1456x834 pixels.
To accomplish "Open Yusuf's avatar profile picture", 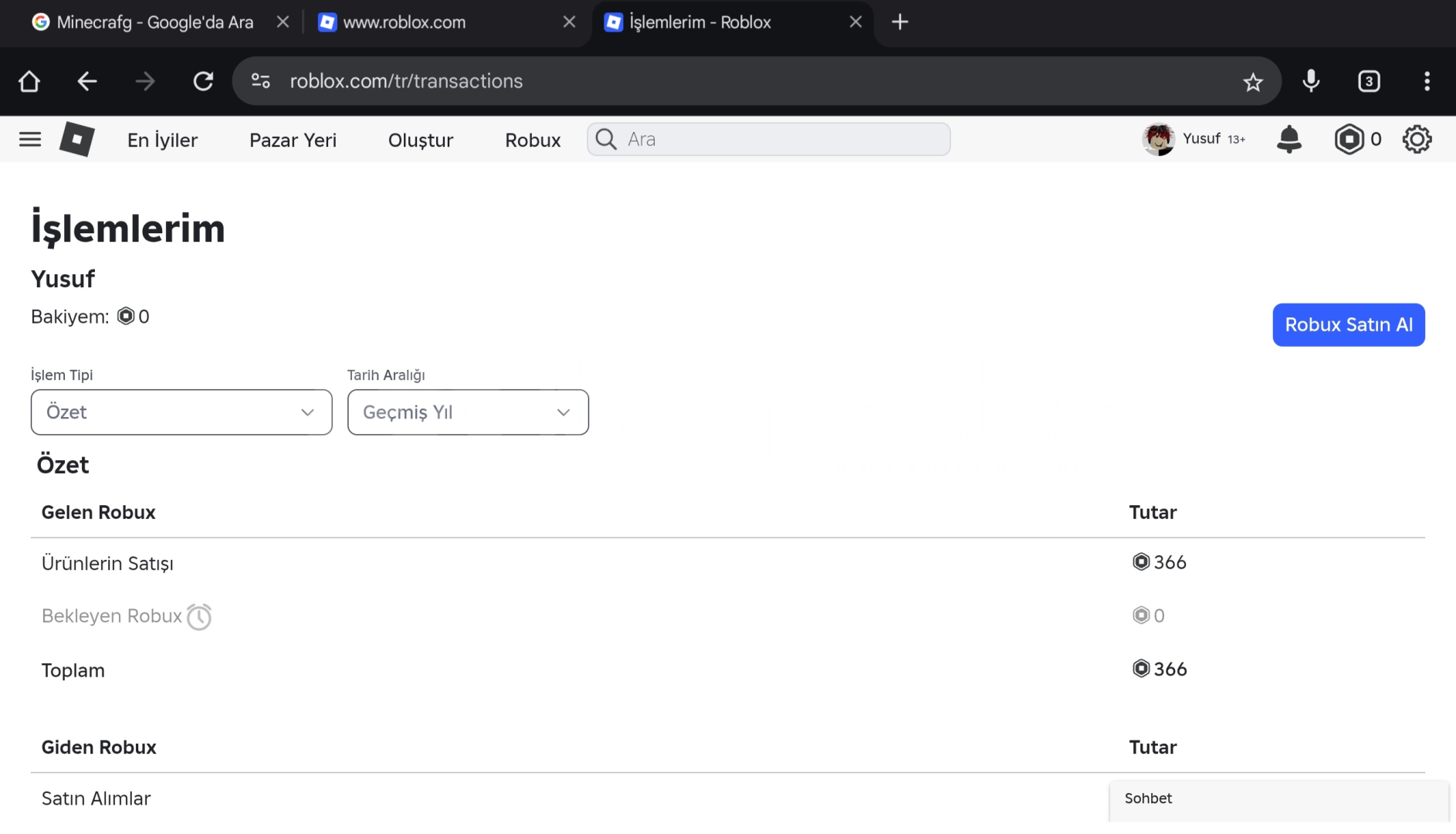I will (x=1158, y=139).
